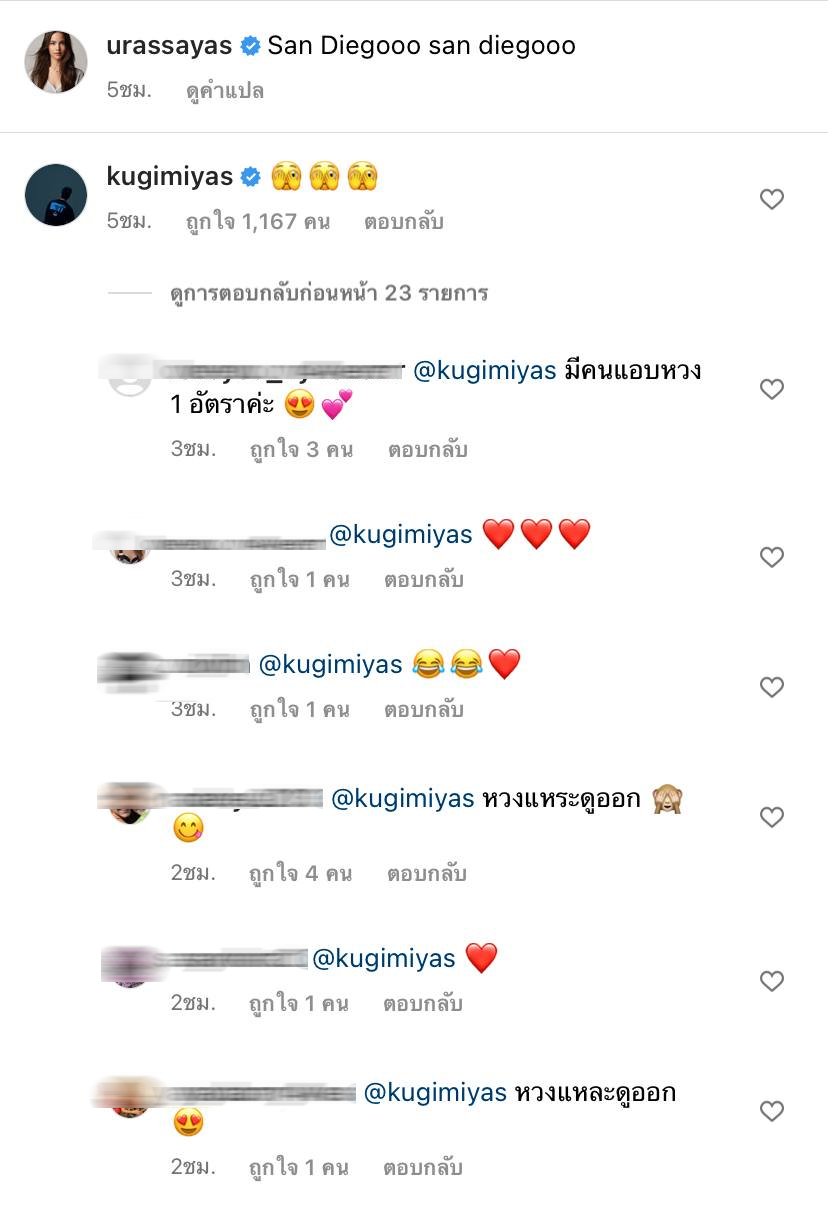Like the reply with laughing emojis
This screenshot has width=828, height=1205.
pyautogui.click(x=772, y=687)
